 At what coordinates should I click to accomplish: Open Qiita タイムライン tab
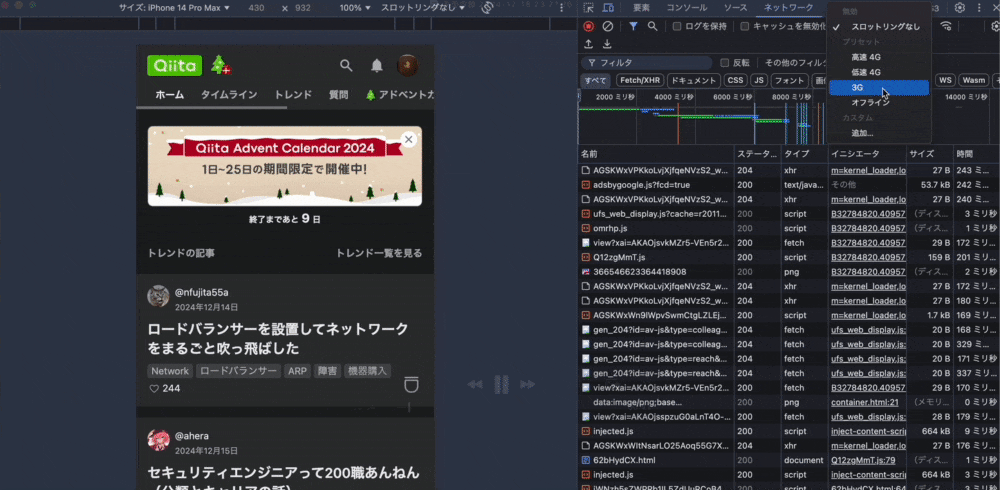[x=229, y=94]
